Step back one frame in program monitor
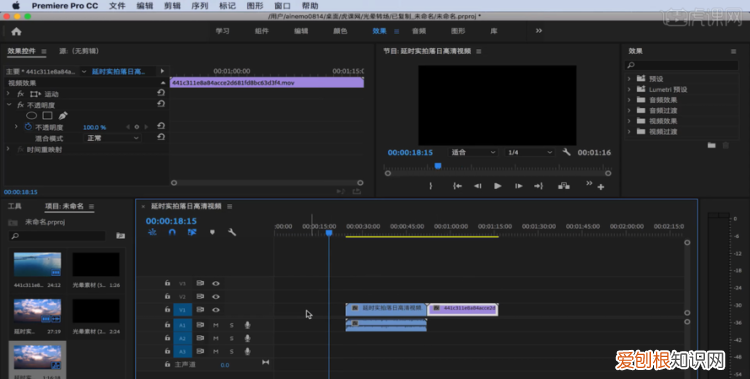The width and height of the screenshot is (750, 379). coord(477,186)
